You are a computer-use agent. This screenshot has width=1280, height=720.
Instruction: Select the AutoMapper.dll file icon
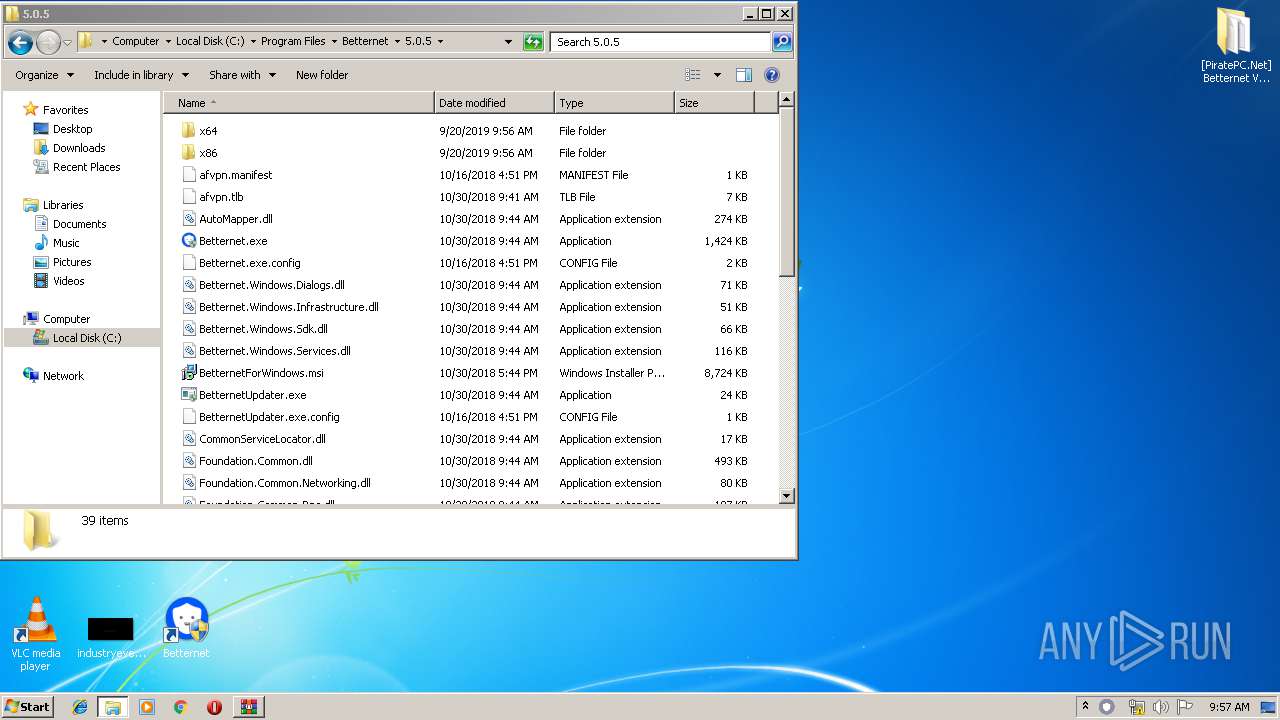pos(189,219)
